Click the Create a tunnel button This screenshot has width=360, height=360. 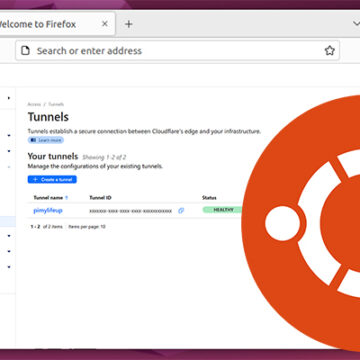(x=52, y=180)
